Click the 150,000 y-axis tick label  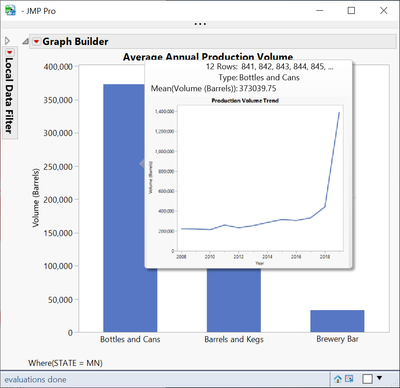click(58, 233)
